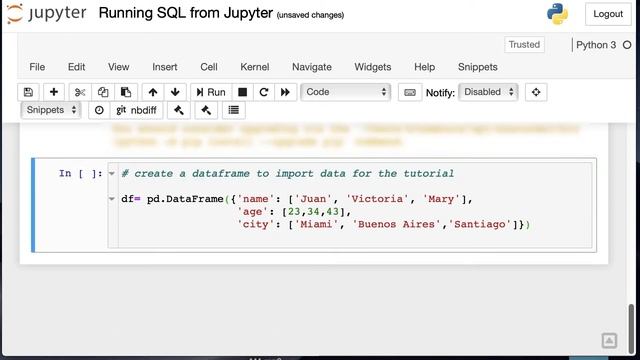Open the Snippets menu in menu bar
The image size is (640, 360).
pyautogui.click(x=478, y=67)
